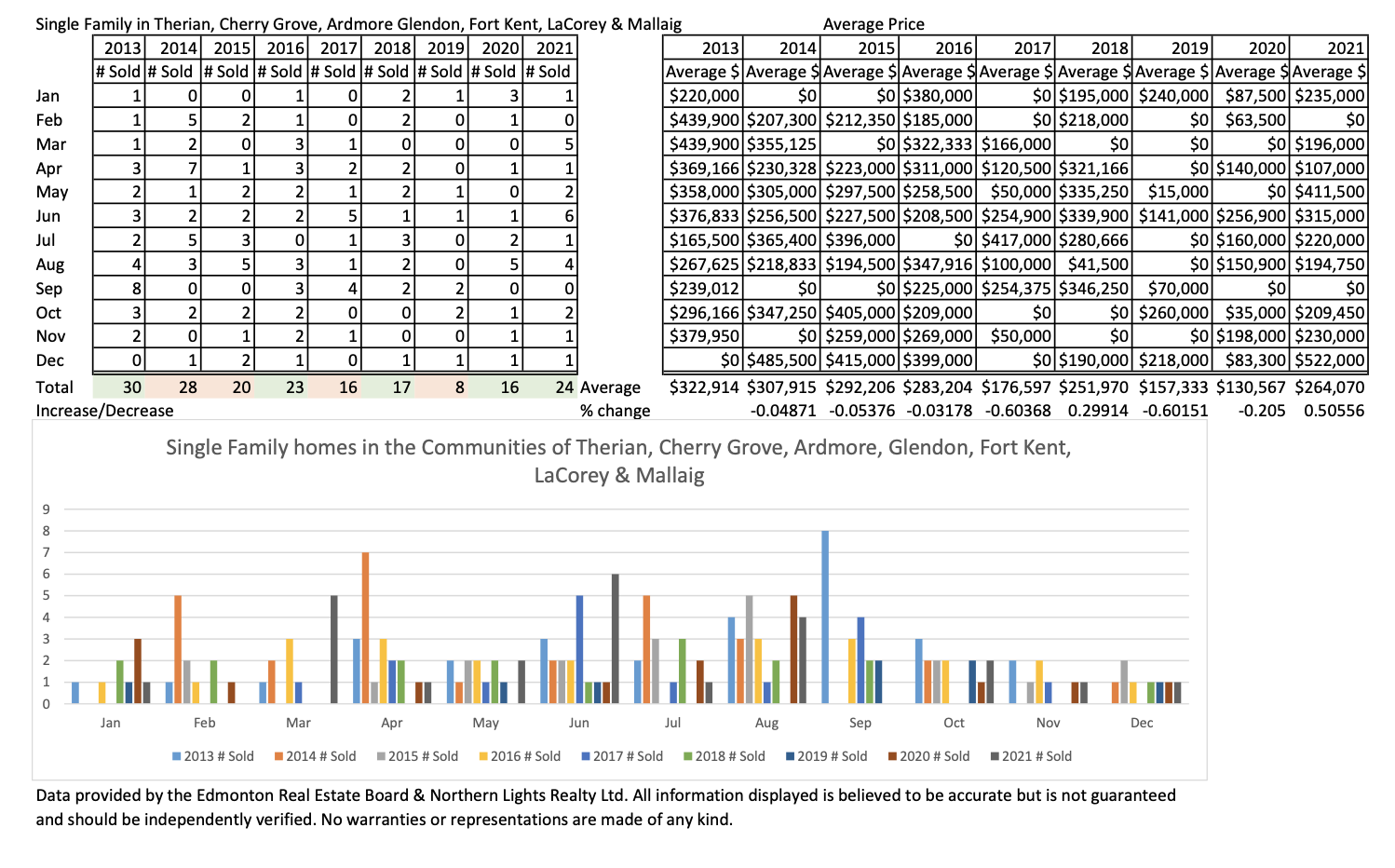Image resolution: width=1395 pixels, height=868 pixels.
Task: Click the top 'Single Family in Therian' sheet heading
Action: coord(359,24)
